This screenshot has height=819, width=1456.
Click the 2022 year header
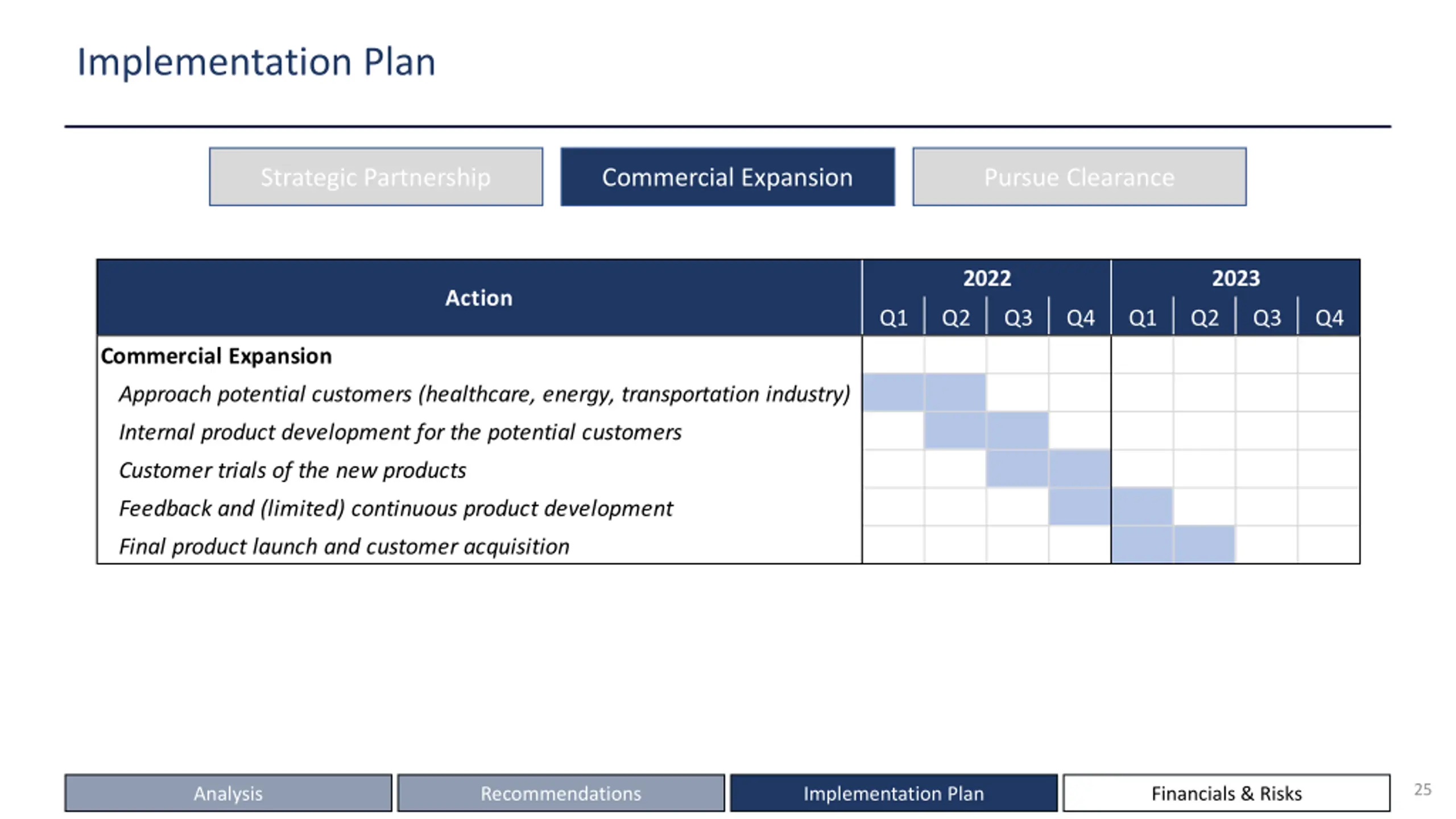[987, 279]
